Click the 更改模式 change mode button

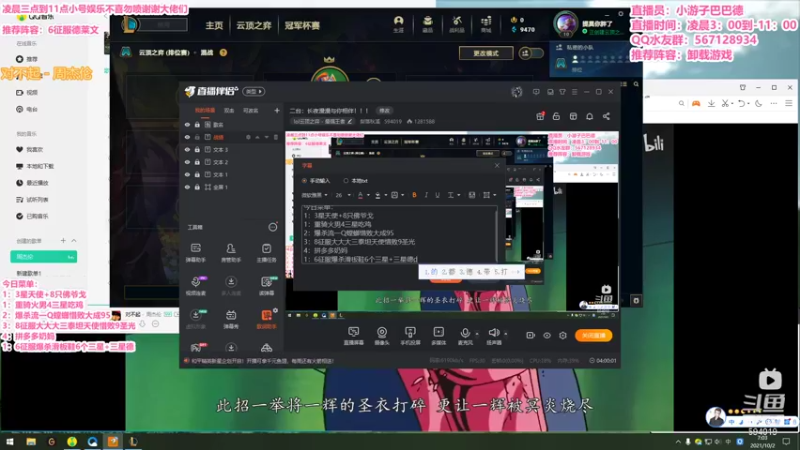[x=486, y=53]
